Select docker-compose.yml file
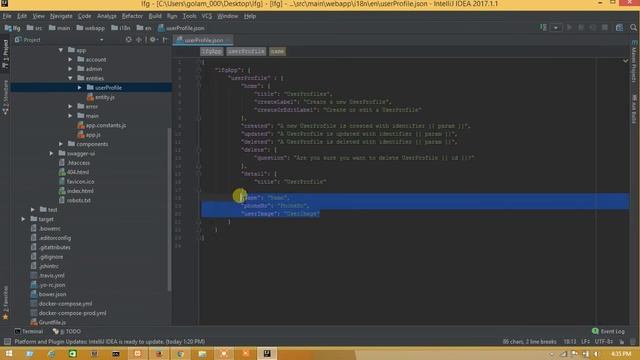Viewport: 640px width, 360px height. 61,304
